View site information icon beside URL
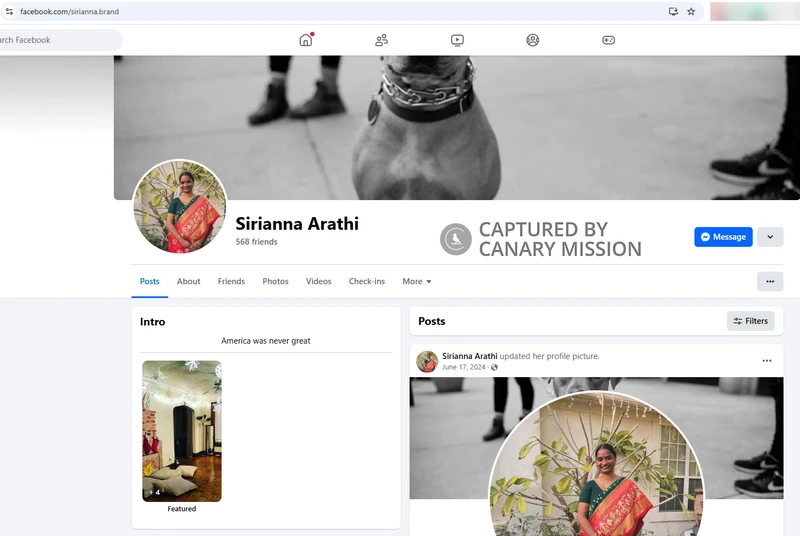Viewport: 800px width, 536px height. coord(9,11)
